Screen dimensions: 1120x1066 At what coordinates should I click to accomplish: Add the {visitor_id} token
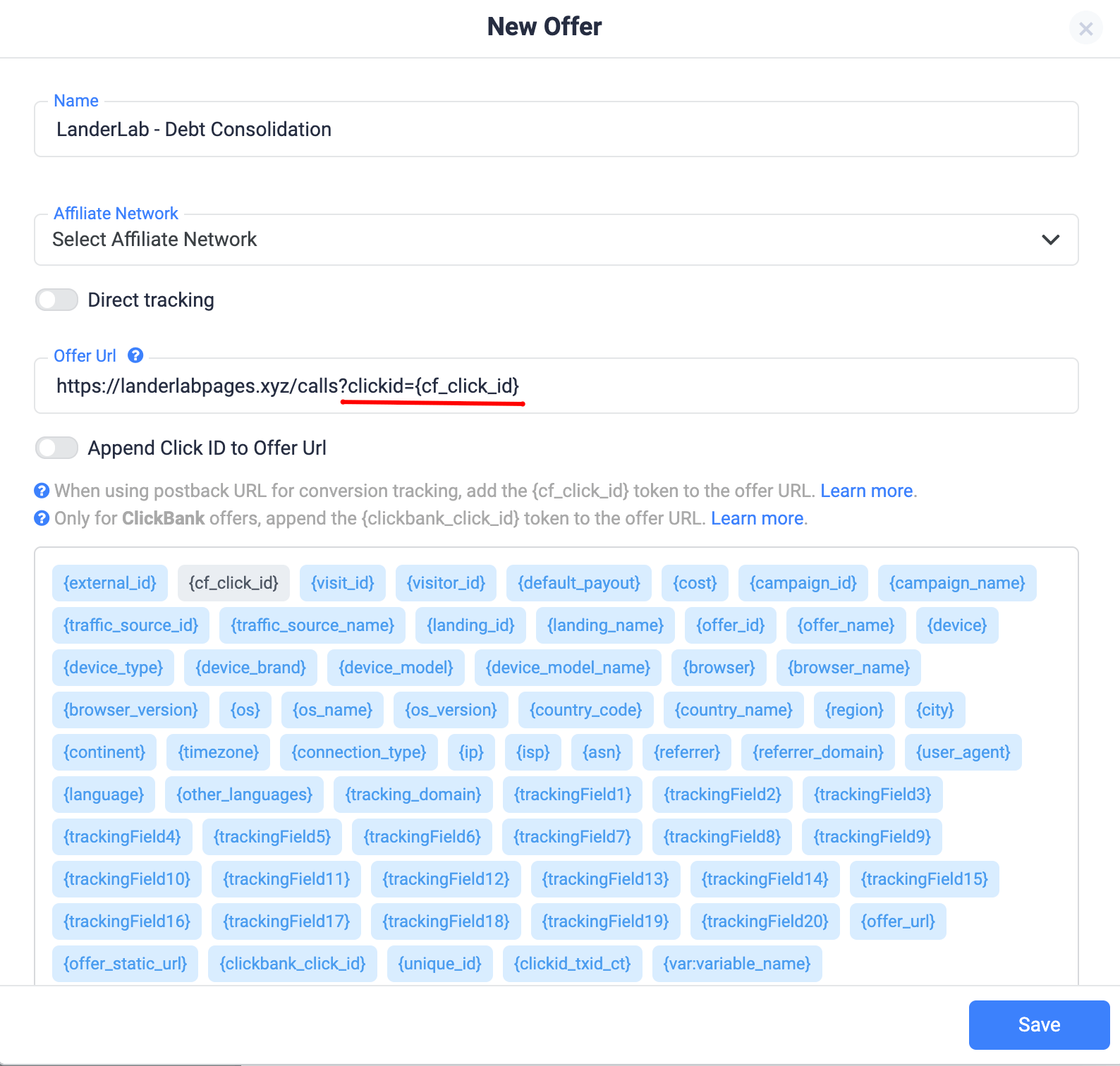[x=446, y=583]
